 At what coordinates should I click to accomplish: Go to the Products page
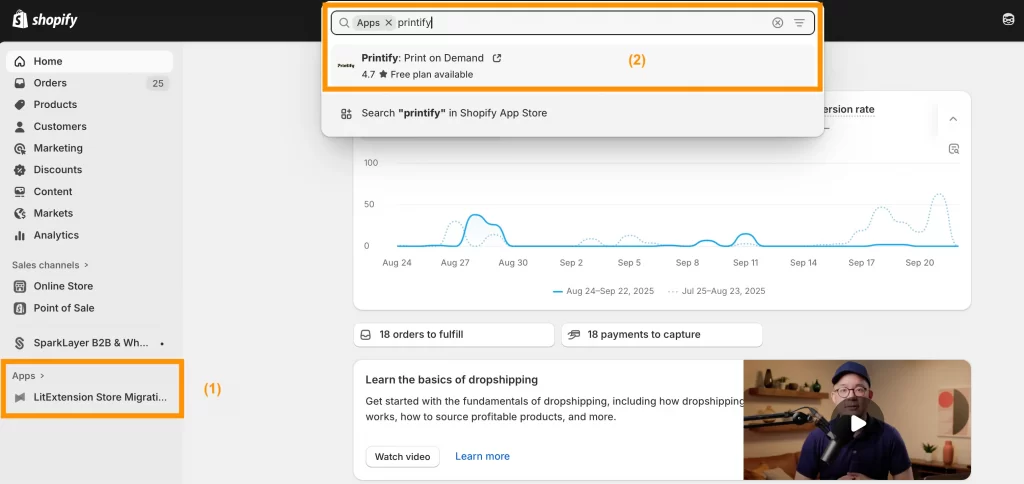pos(89,105)
